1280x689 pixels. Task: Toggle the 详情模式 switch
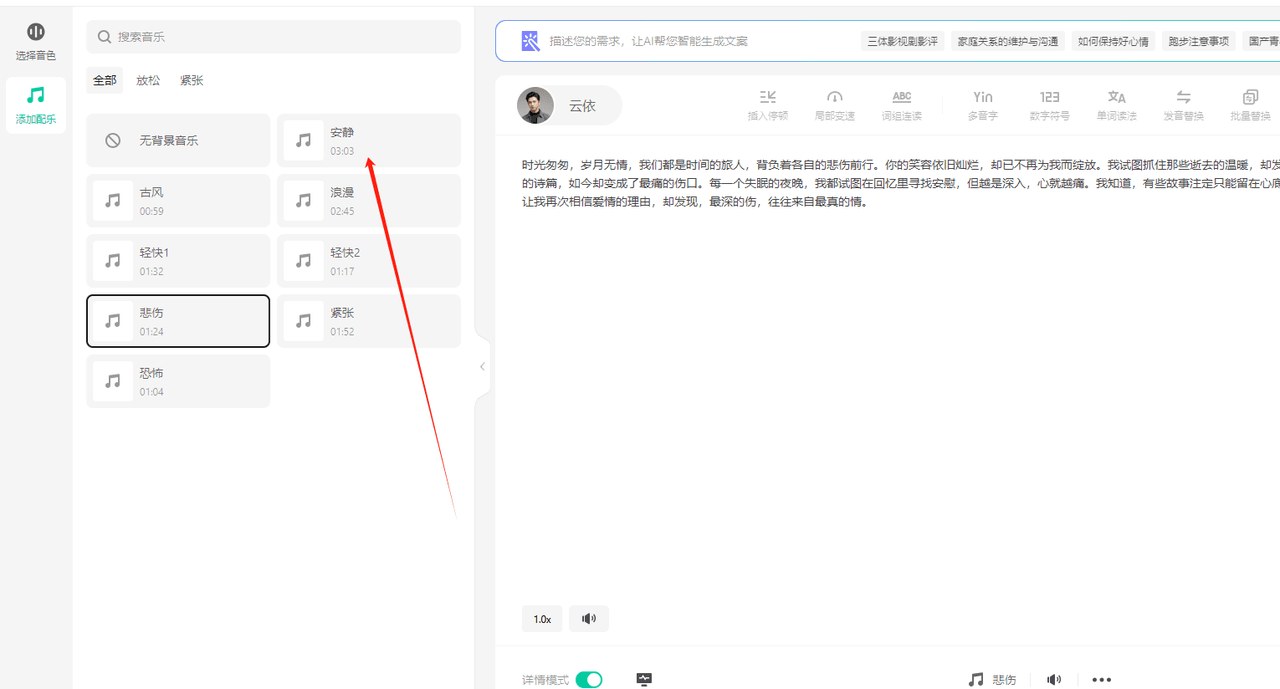coord(589,680)
